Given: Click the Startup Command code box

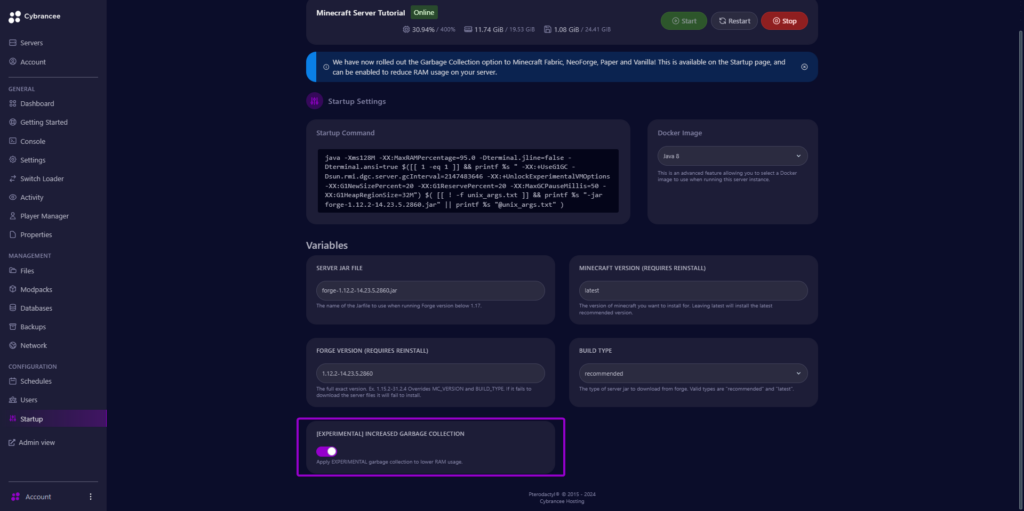Looking at the screenshot, I should click(x=468, y=181).
